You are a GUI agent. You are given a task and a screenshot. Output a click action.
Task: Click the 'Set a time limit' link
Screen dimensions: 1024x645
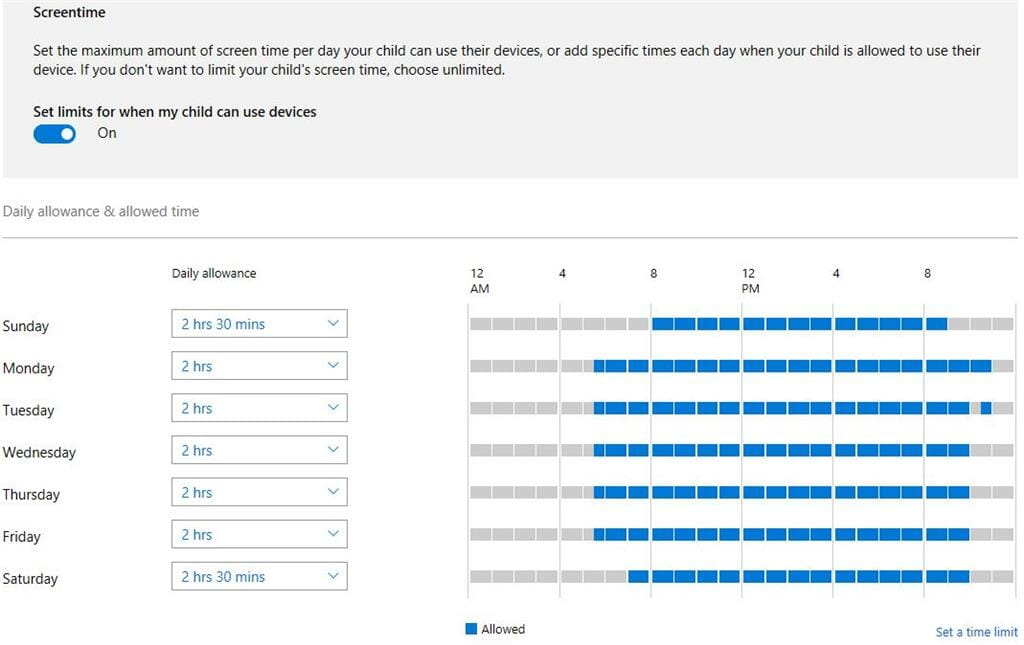pos(976,632)
